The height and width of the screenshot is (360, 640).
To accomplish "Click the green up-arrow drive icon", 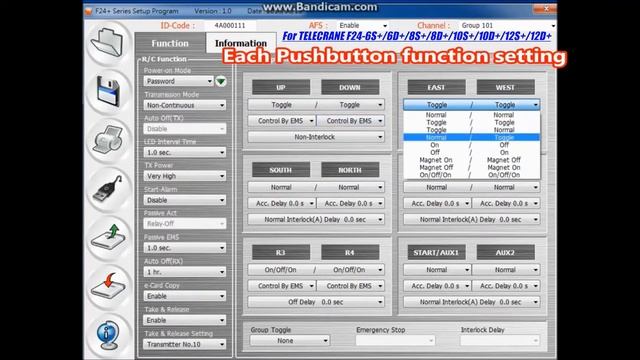I will pyautogui.click(x=108, y=237).
